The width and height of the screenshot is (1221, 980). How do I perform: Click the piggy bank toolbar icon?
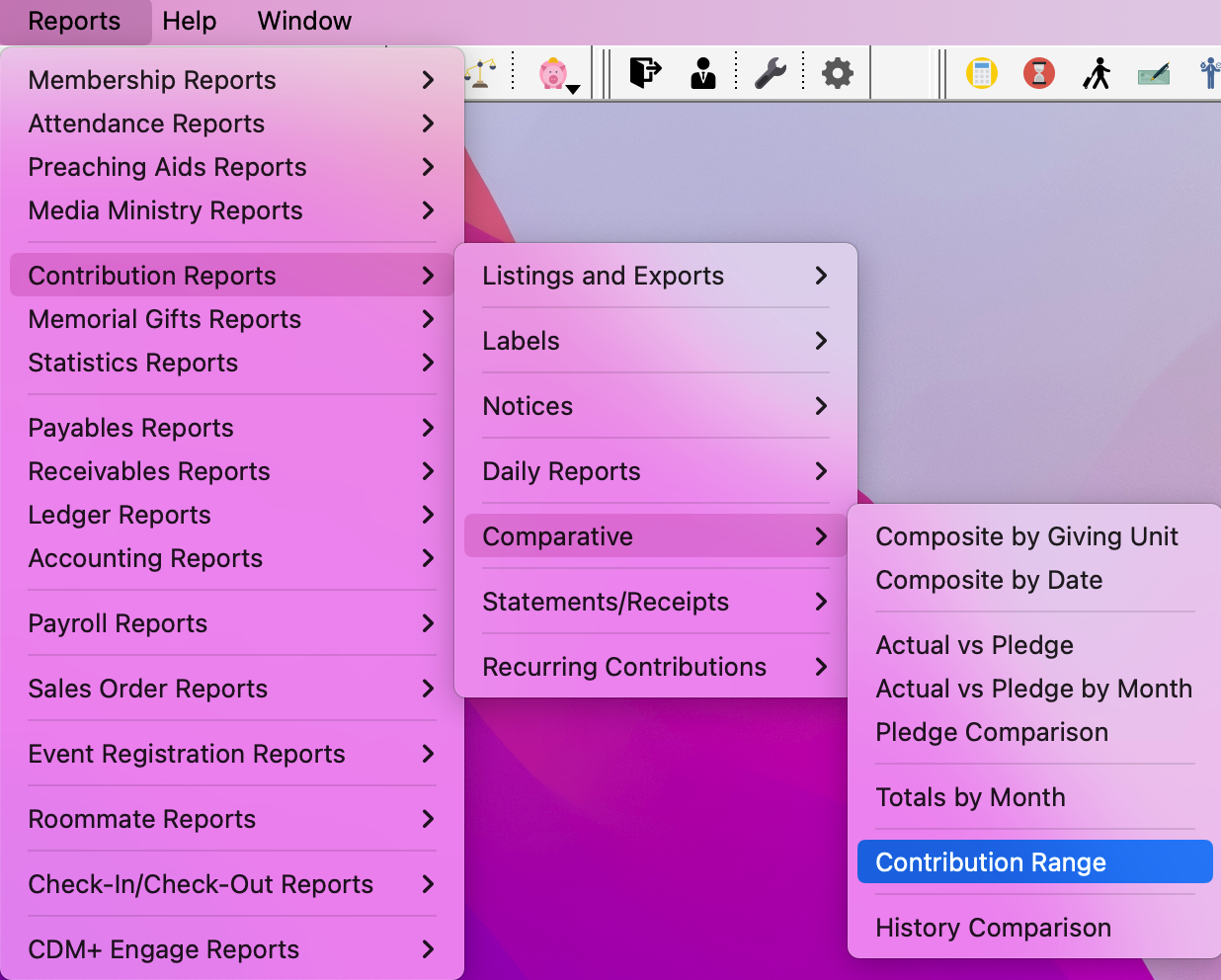tap(552, 73)
